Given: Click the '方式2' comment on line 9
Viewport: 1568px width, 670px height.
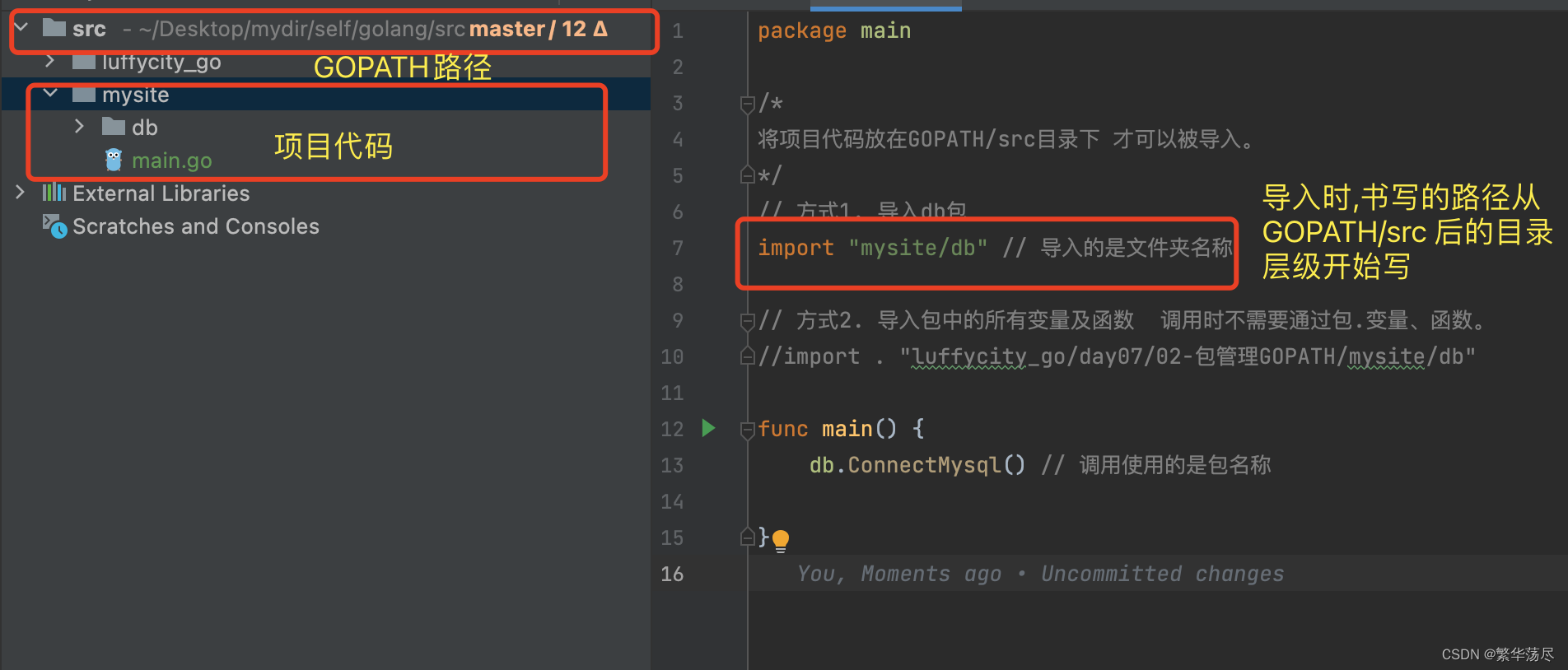Looking at the screenshot, I should (x=1121, y=320).
